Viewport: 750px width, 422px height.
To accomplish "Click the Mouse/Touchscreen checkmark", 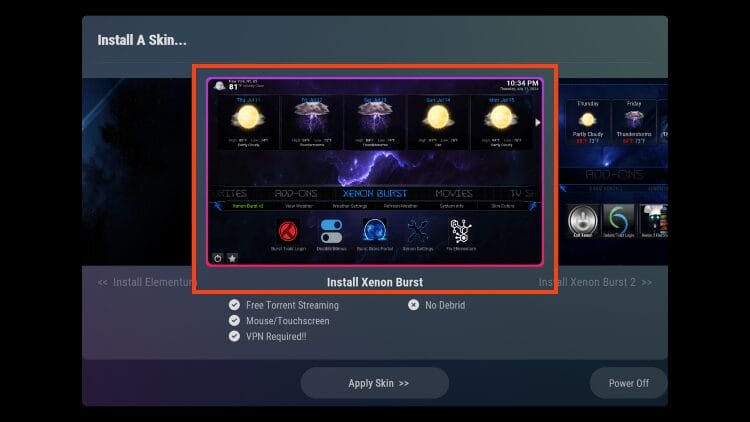I will click(234, 321).
